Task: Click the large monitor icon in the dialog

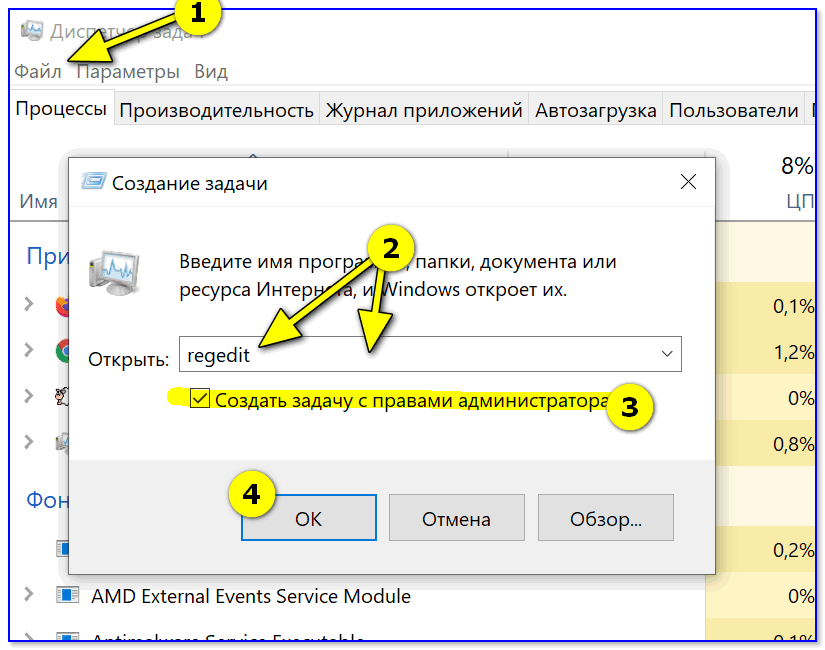Action: pyautogui.click(x=115, y=272)
